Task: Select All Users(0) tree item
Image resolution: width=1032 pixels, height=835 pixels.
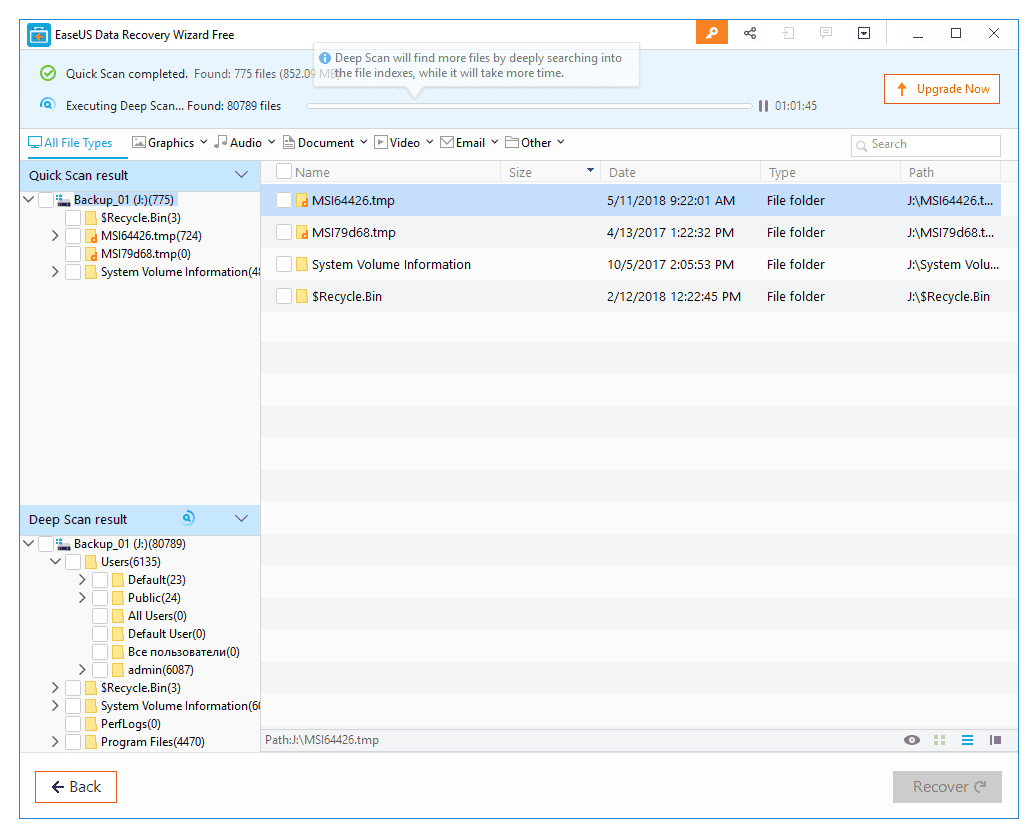Action: (x=157, y=616)
